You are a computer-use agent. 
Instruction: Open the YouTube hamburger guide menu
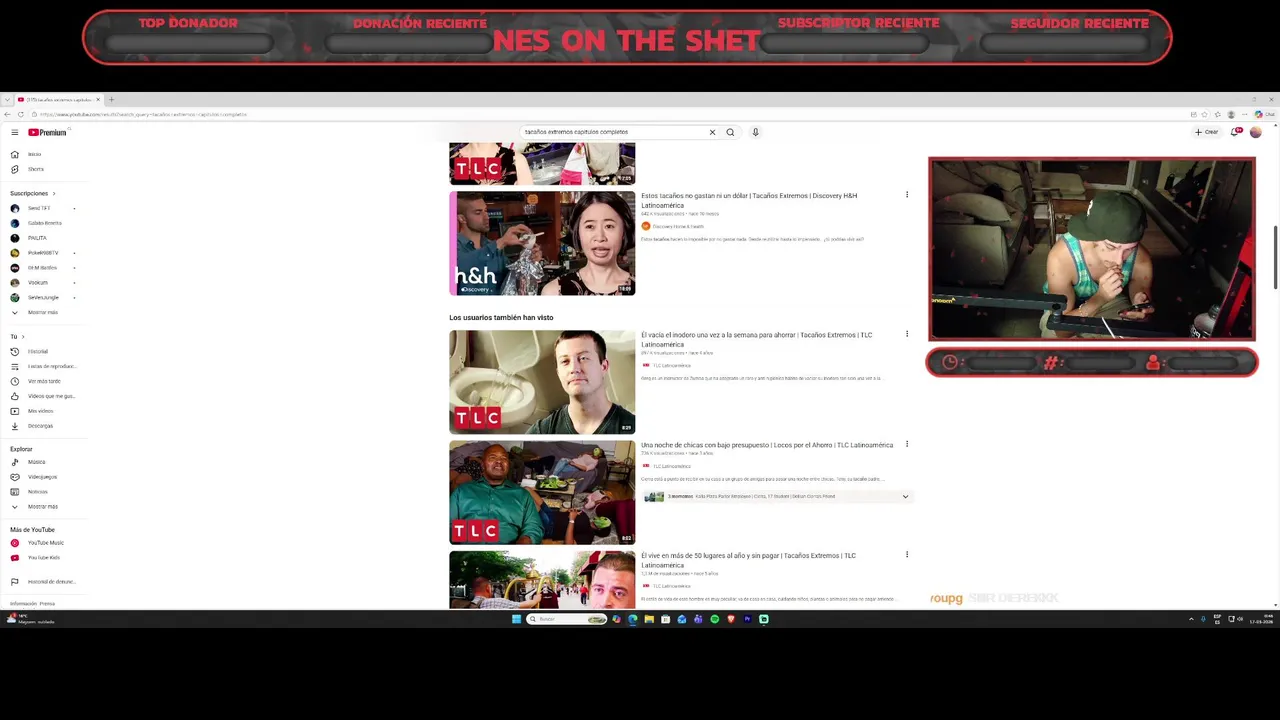pos(14,132)
